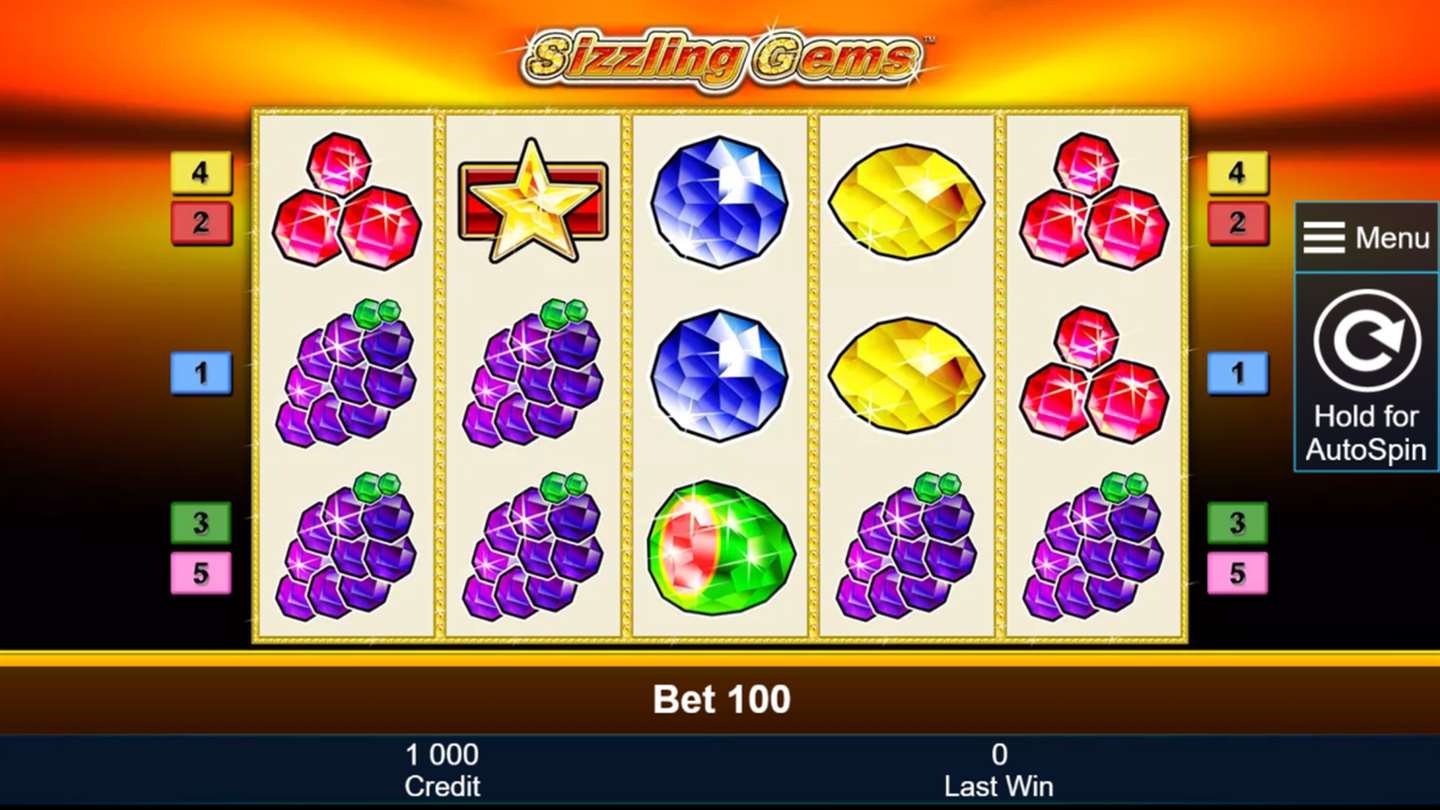Select the Hold for AutoSpin label
Screen dimensions: 1440x810
click(1366, 433)
